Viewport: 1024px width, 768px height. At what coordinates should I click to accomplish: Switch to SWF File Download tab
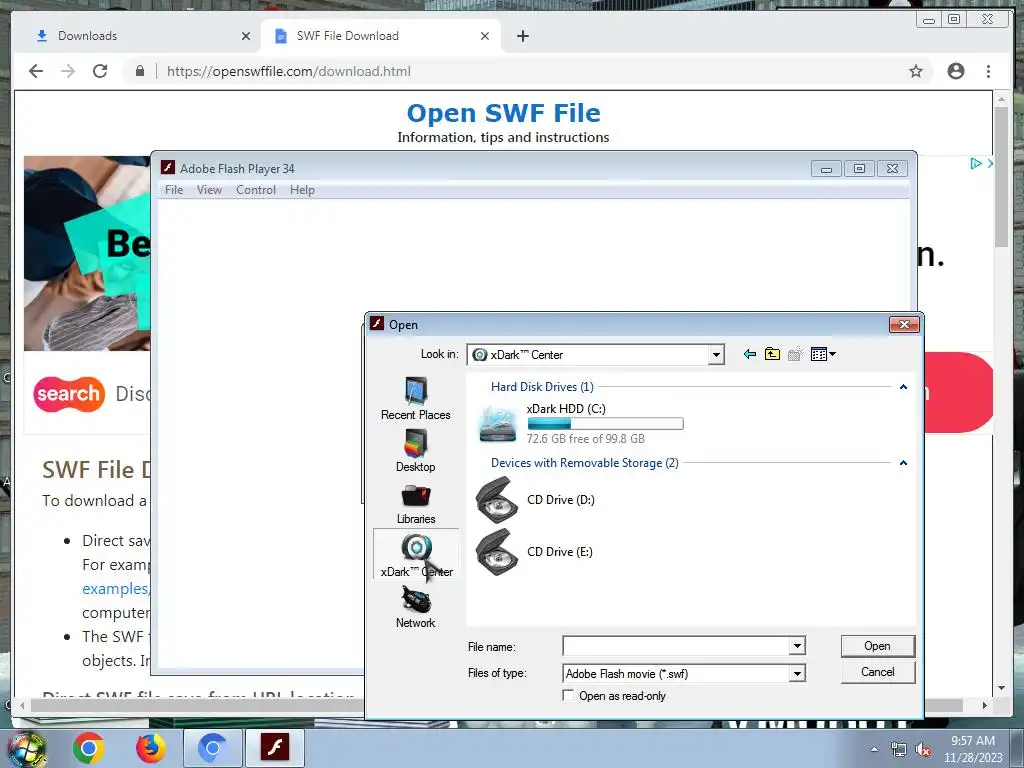click(381, 36)
